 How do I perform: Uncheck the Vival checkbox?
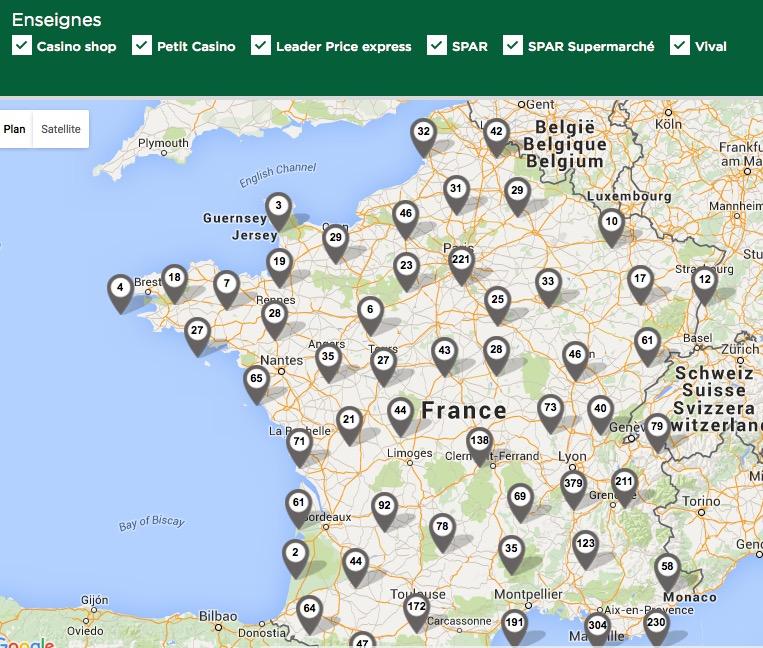click(x=680, y=45)
